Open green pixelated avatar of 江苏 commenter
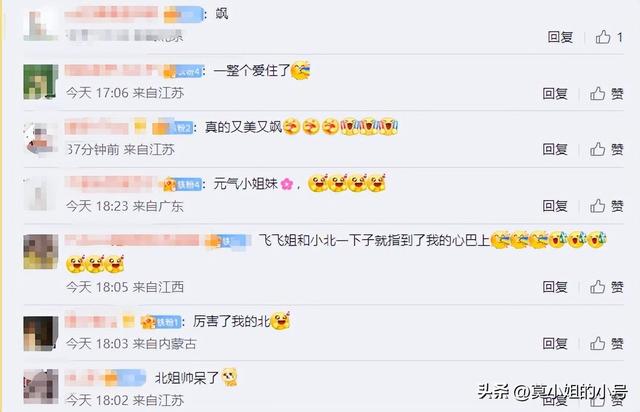Image resolution: width=640 pixels, height=412 pixels. (x=40, y=82)
